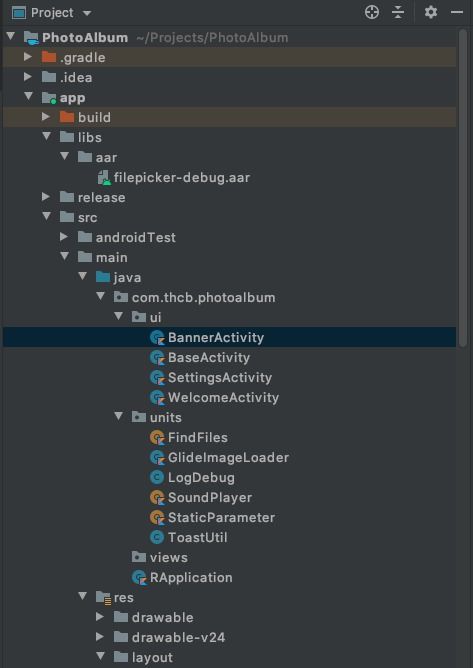Screen dimensions: 473x668
Task: Hide the Project panel with the minus icon
Action: click(x=457, y=12)
